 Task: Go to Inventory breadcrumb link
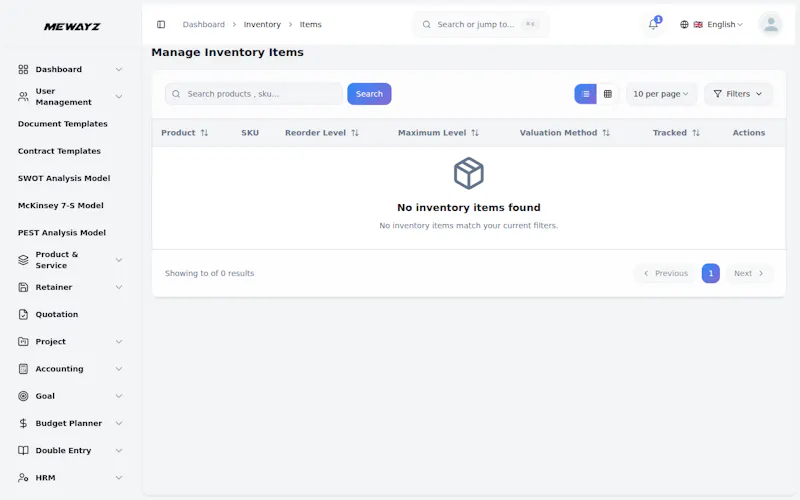click(262, 24)
